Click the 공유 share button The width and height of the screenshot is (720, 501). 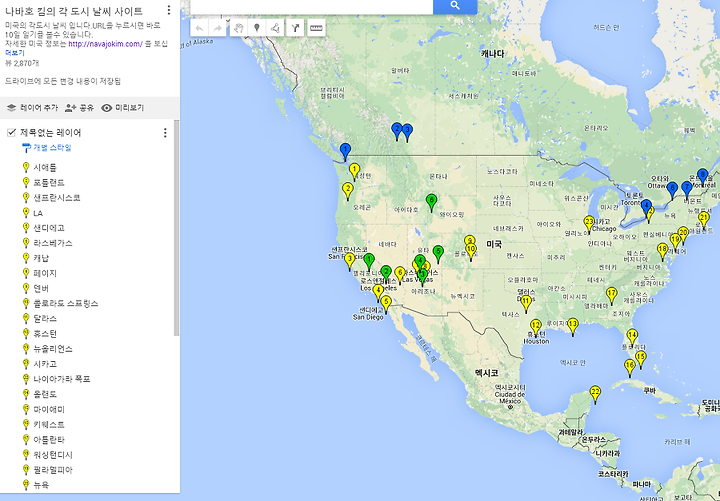[x=79, y=108]
